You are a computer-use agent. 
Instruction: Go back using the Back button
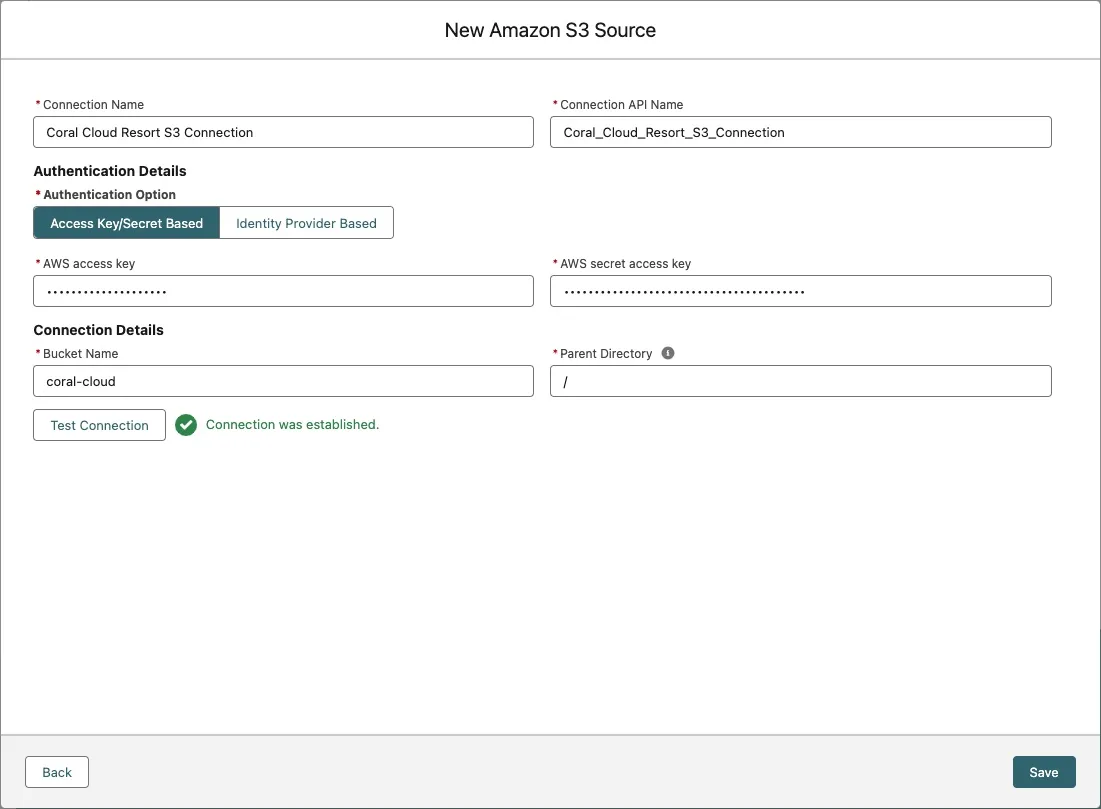(57, 772)
